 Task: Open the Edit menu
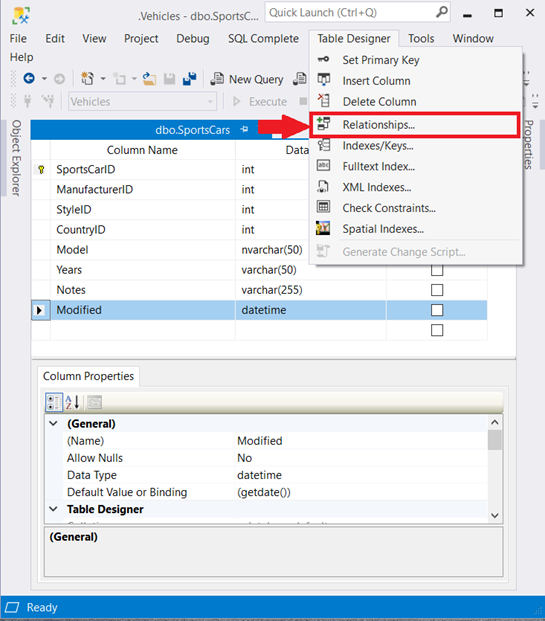(x=55, y=38)
